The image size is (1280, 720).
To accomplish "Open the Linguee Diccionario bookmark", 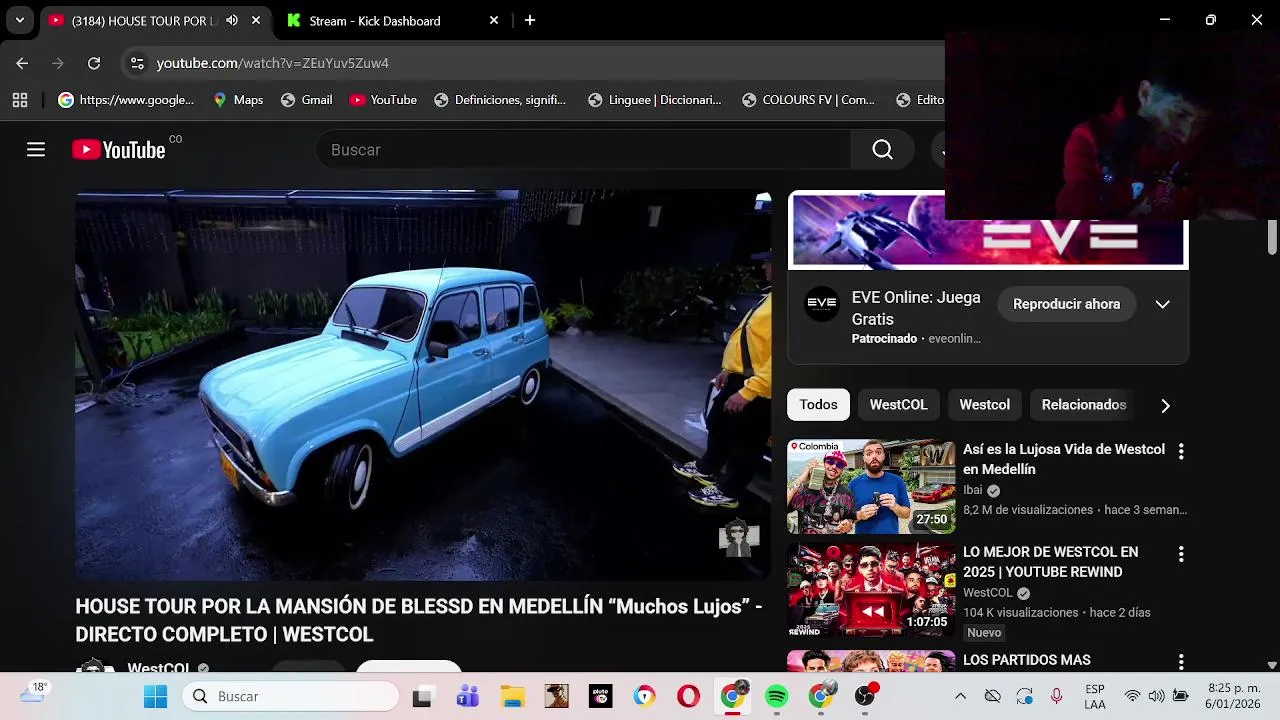I will (655, 100).
